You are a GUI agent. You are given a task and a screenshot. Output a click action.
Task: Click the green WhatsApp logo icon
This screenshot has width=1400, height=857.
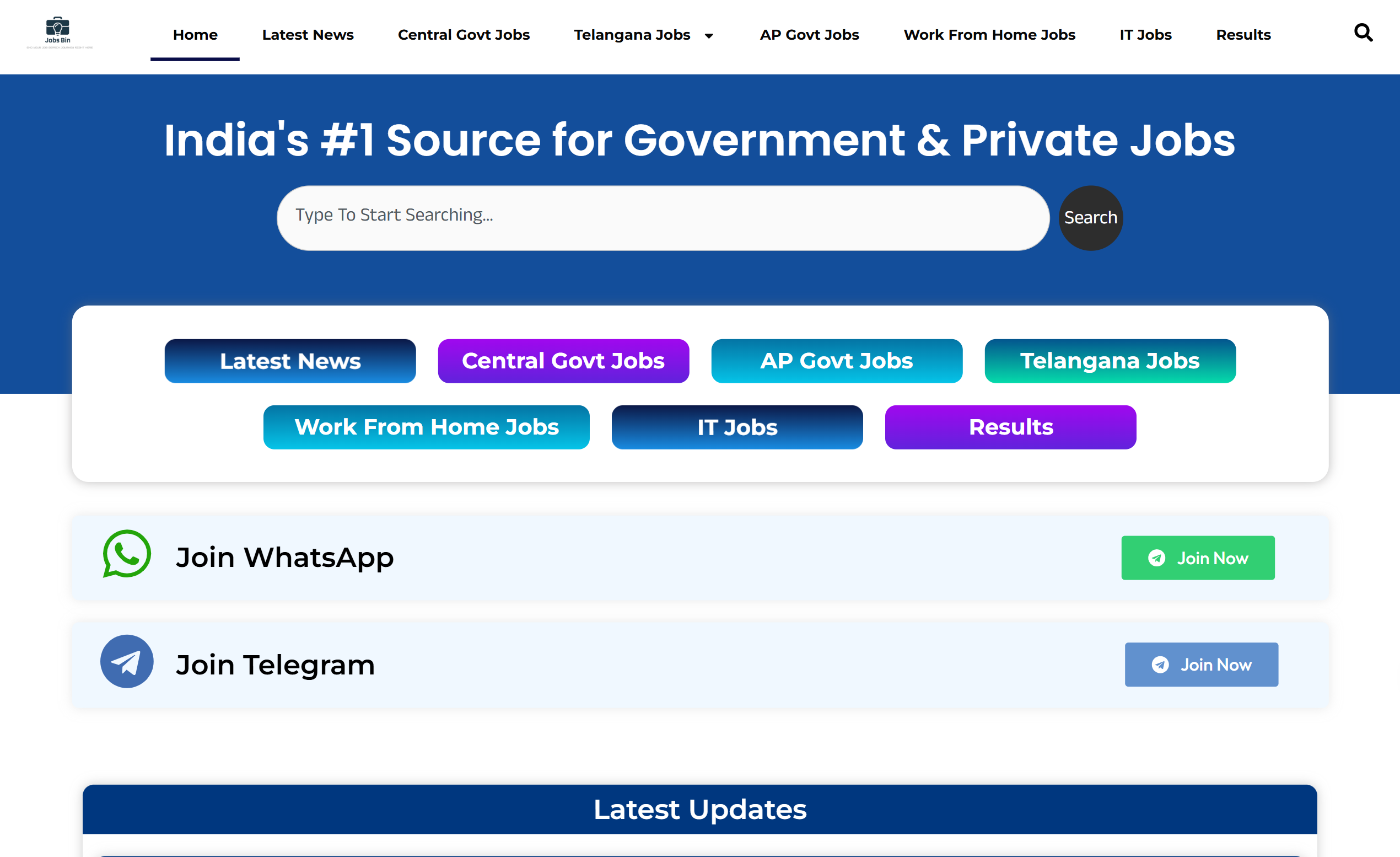coord(127,554)
